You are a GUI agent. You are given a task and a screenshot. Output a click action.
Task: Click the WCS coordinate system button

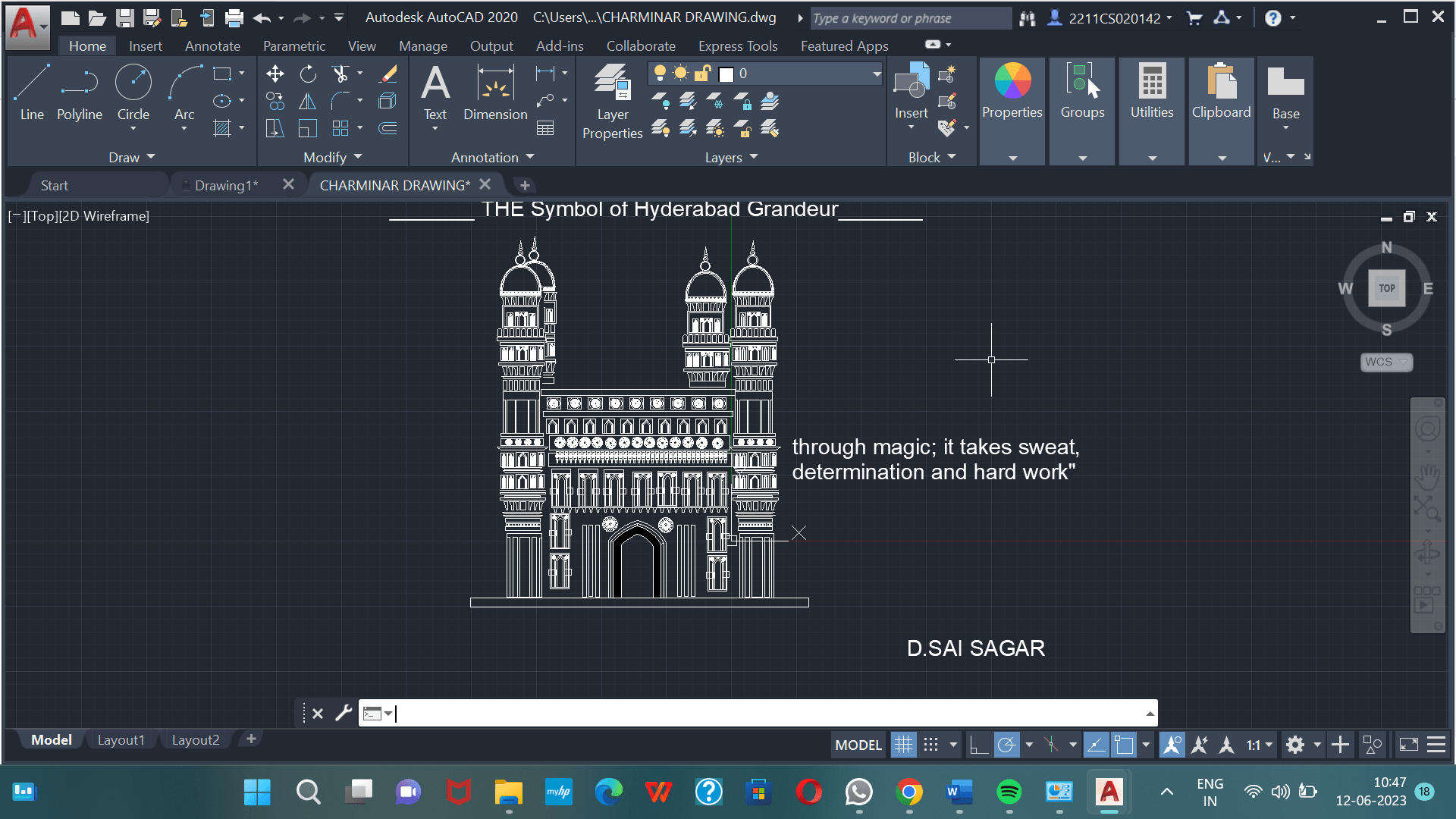coord(1385,362)
